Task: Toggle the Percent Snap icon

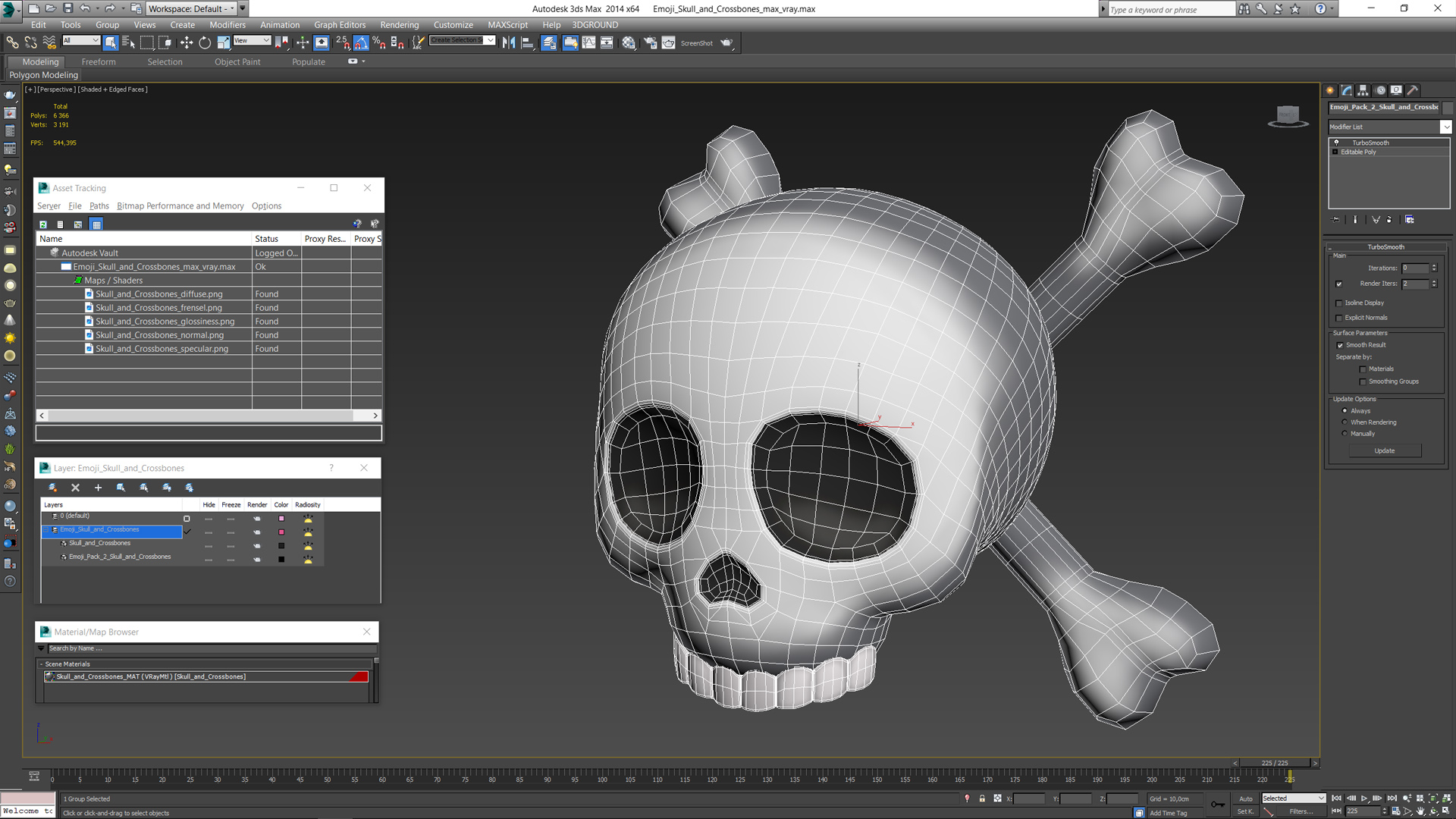Action: [379, 42]
